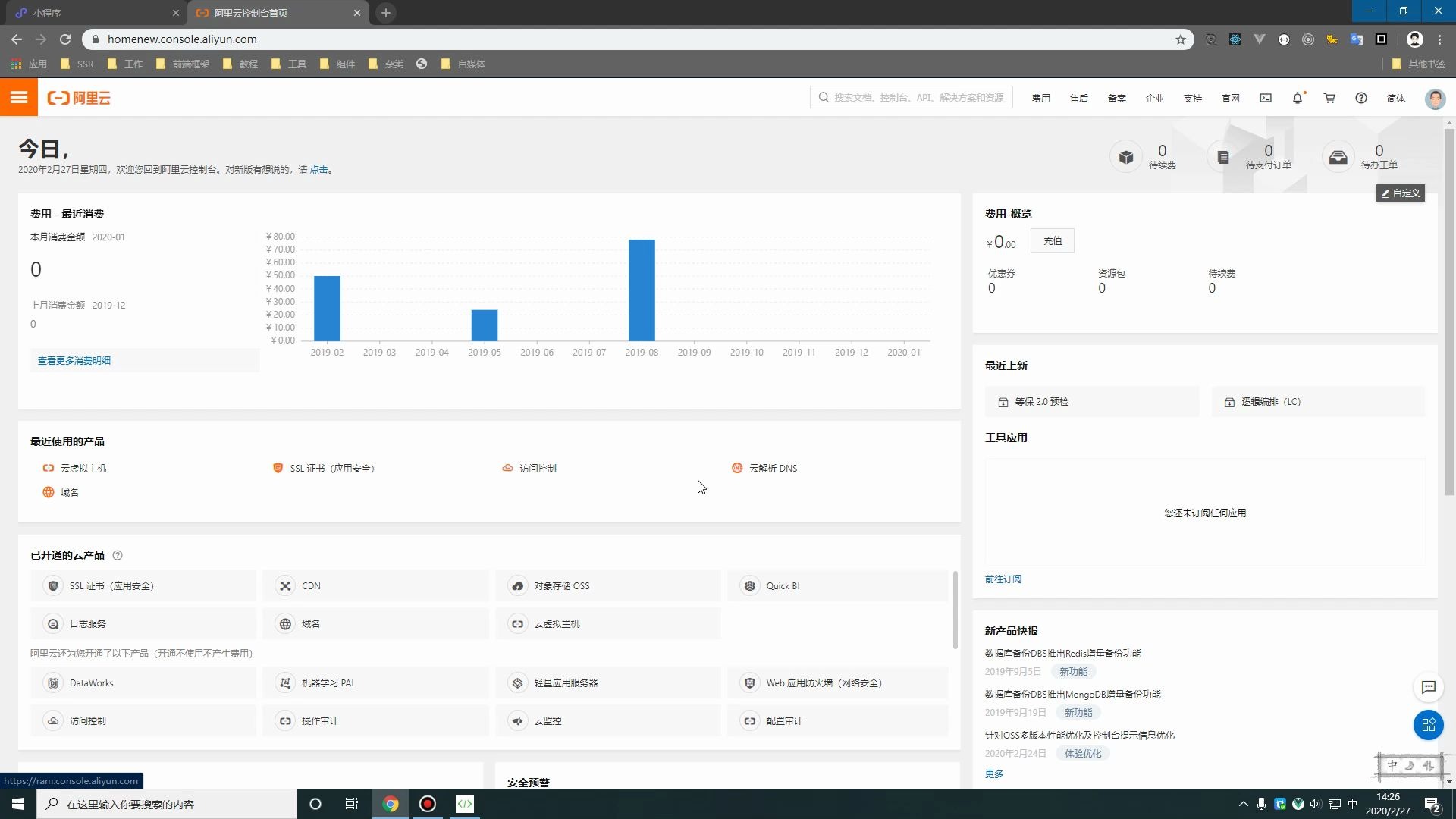Viewport: 1456px width, 819px height.
Task: Open the info icon beside 已开通的云产品
Action: point(118,555)
